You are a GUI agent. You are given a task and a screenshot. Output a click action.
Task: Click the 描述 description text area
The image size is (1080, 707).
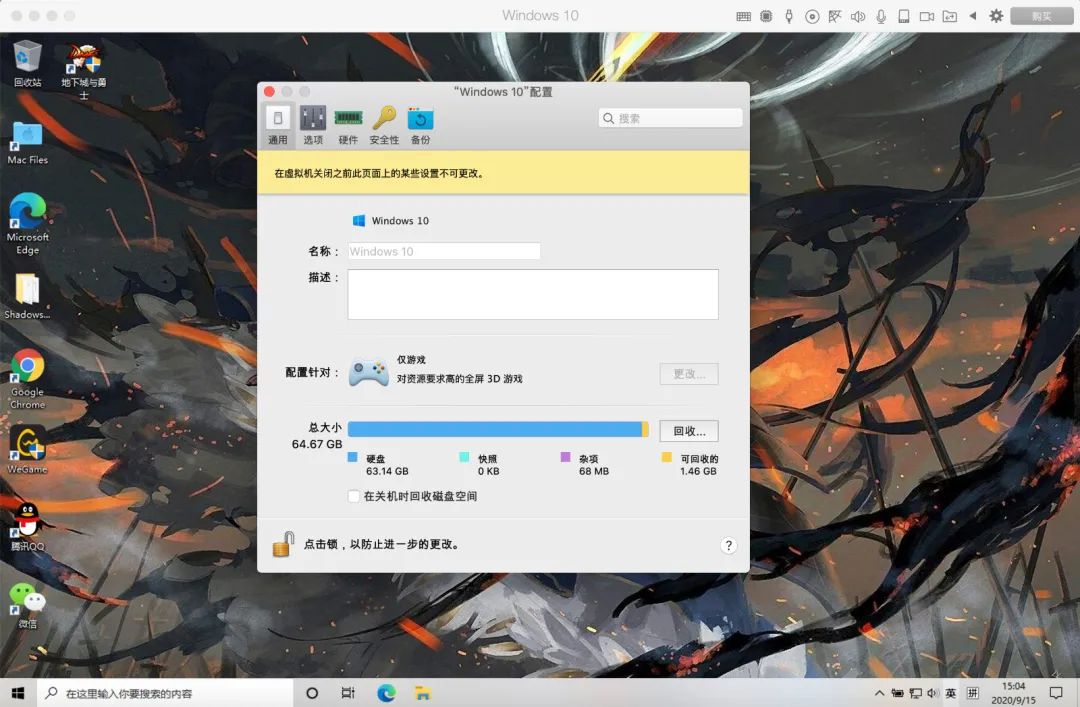click(532, 294)
